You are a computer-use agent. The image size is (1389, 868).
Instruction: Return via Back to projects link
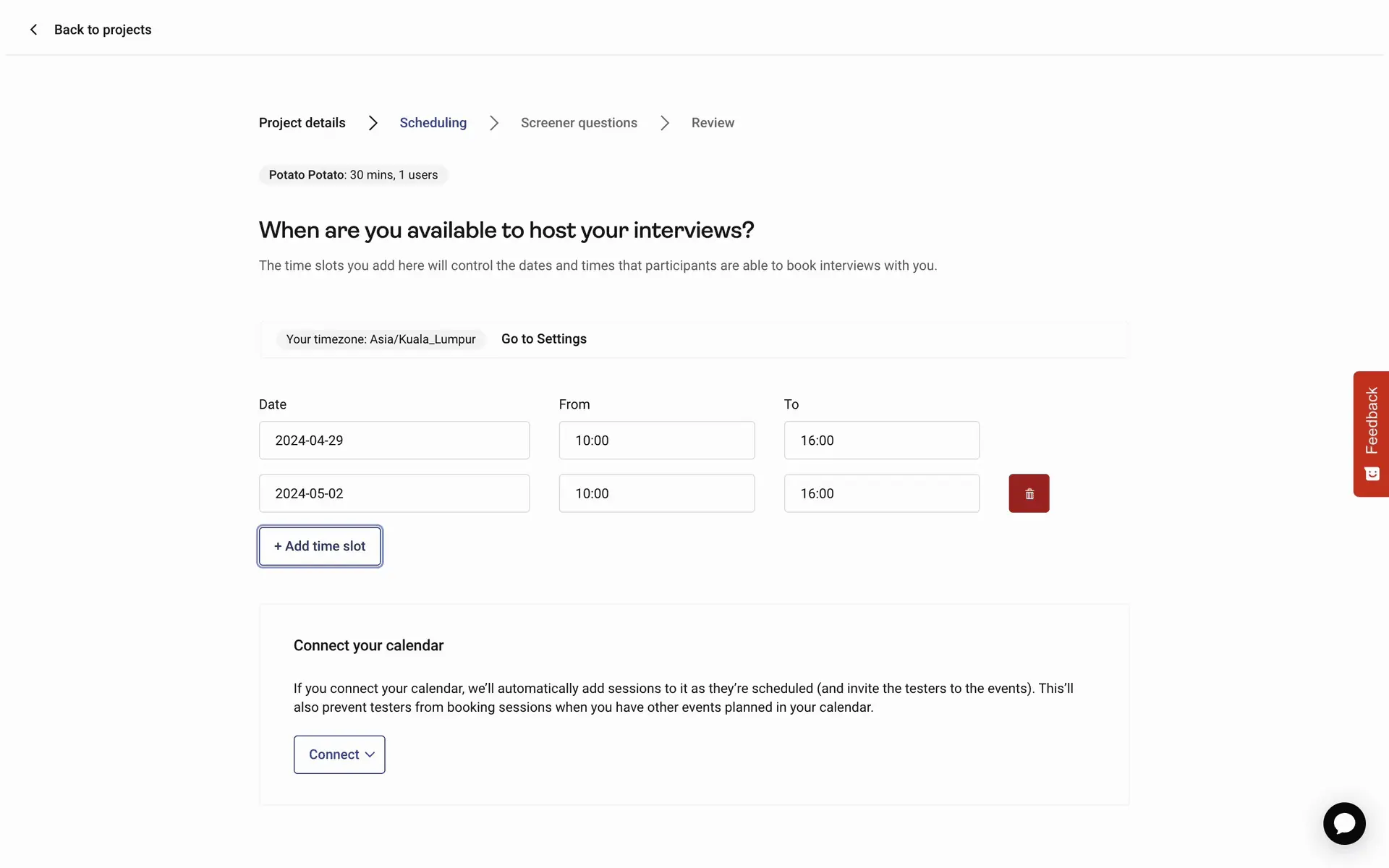(x=103, y=30)
